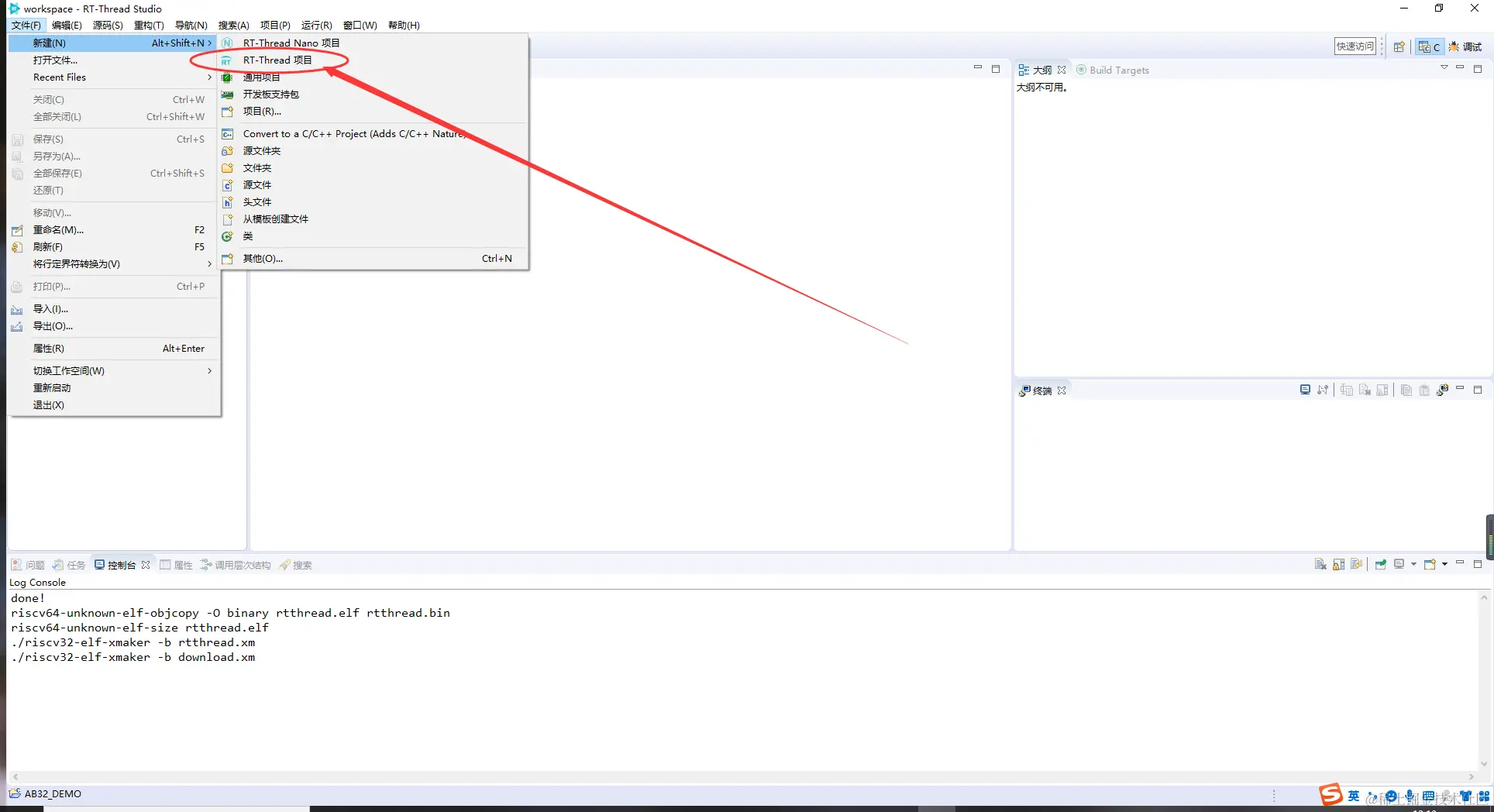Screen dimensions: 1494x812
Task: Click the AB32_DEMO status bar entry
Action: 46,794
